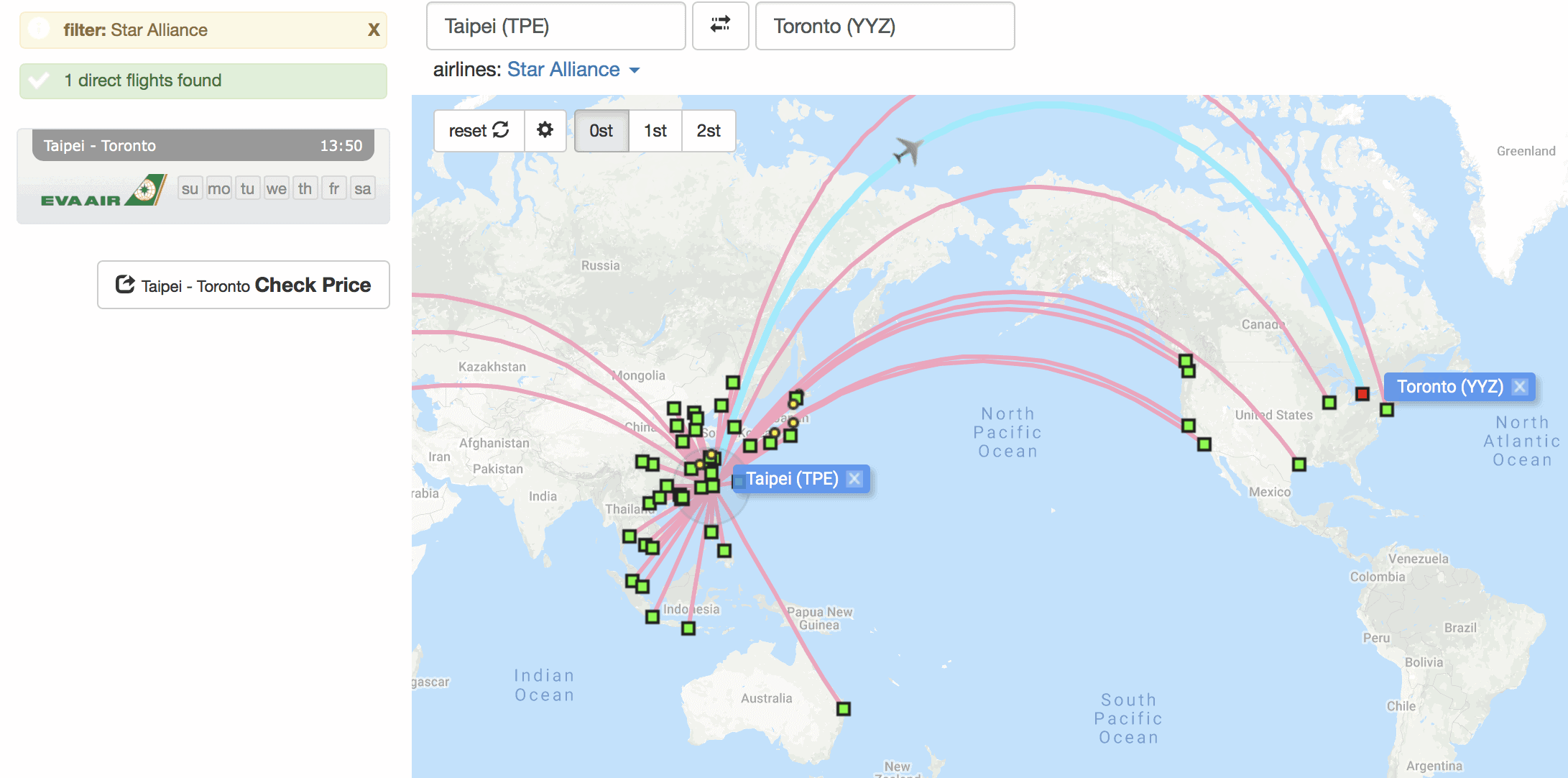
Task: Click the Taipei (TPE) origin field
Action: 555,26
